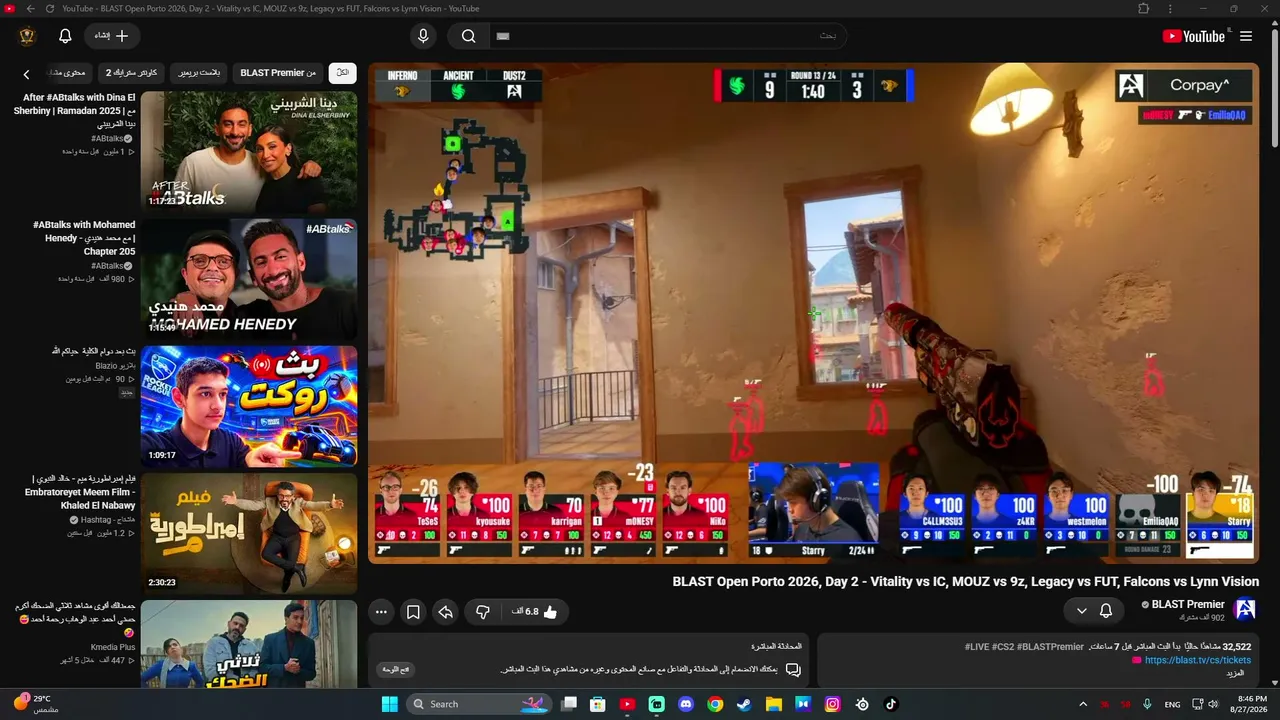Image resolution: width=1280 pixels, height=720 pixels.
Task: Open the Embratoreyet Meem film thumbnail
Action: tap(249, 533)
